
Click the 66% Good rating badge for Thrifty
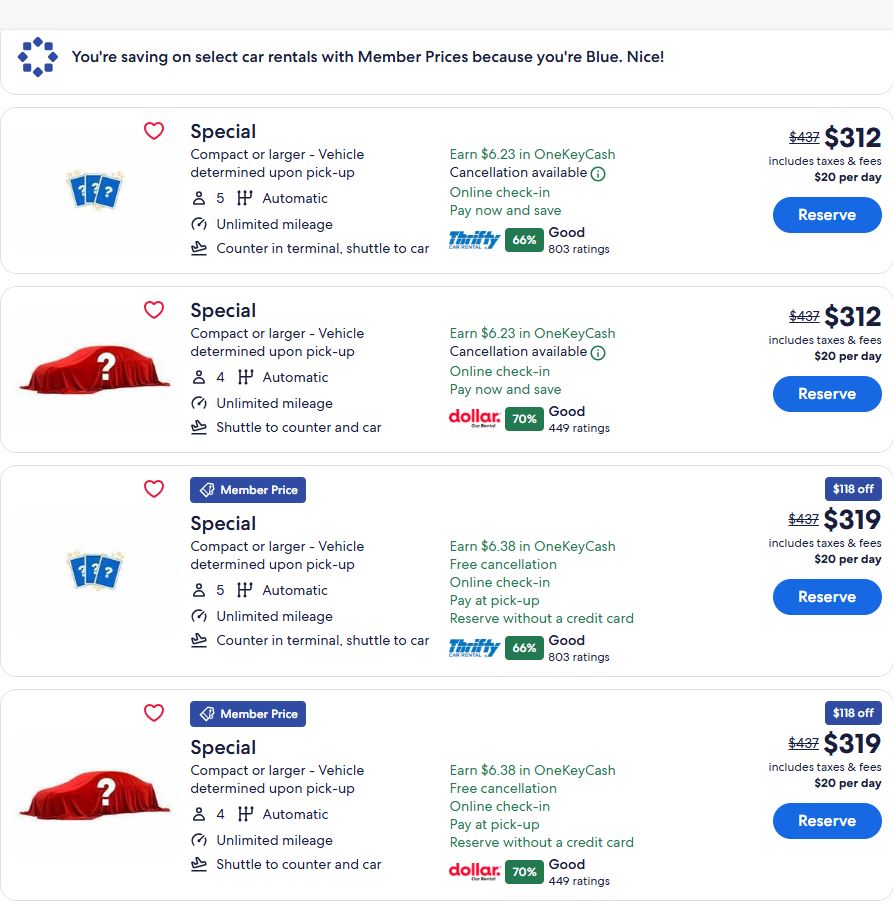tap(523, 239)
